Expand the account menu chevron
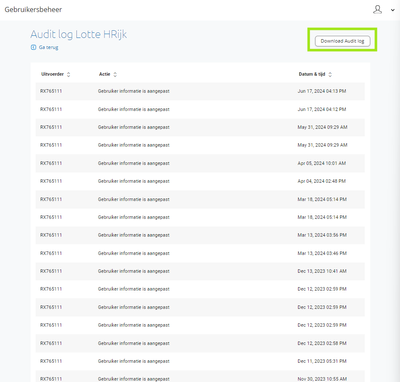400x382 pixels. pyautogui.click(x=393, y=10)
